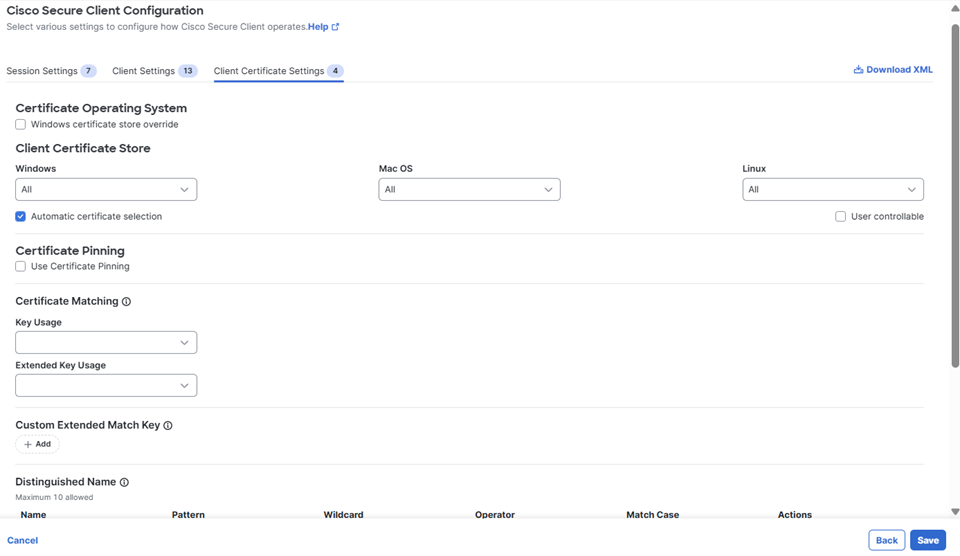Save the Secure Client configuration

tap(928, 540)
